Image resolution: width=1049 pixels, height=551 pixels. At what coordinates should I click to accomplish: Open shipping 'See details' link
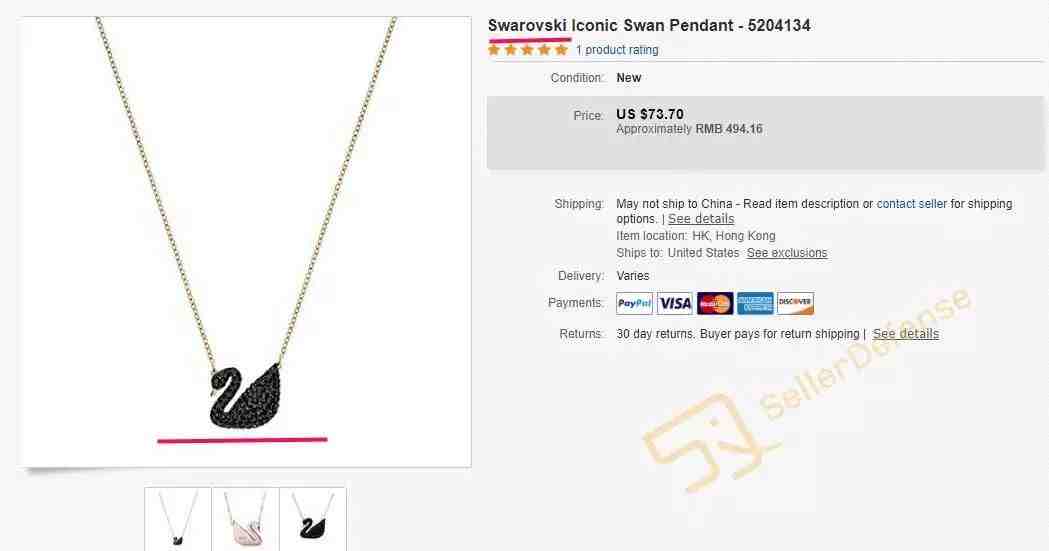point(700,219)
